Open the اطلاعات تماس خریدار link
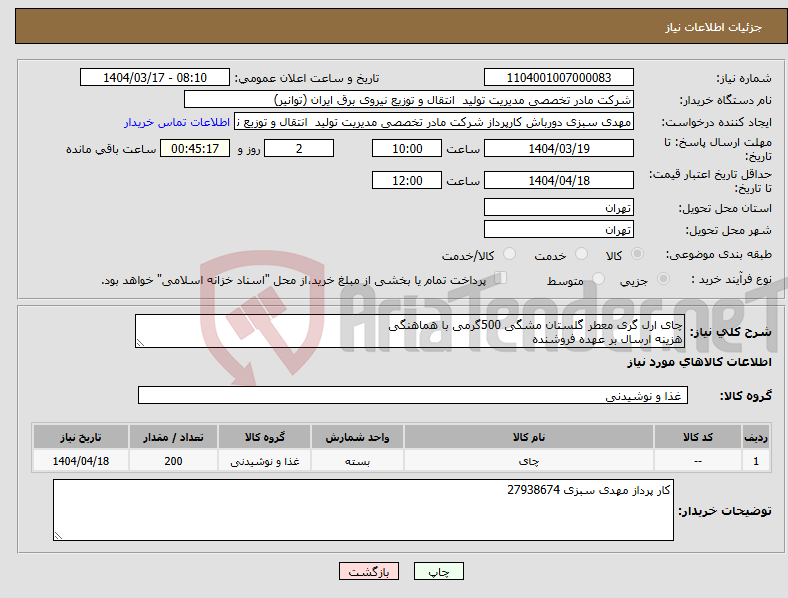 point(177,122)
